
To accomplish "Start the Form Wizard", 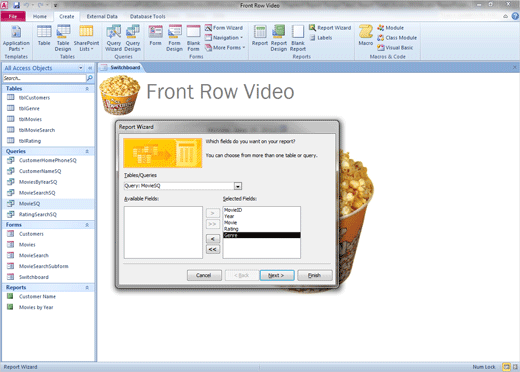I will pos(224,28).
